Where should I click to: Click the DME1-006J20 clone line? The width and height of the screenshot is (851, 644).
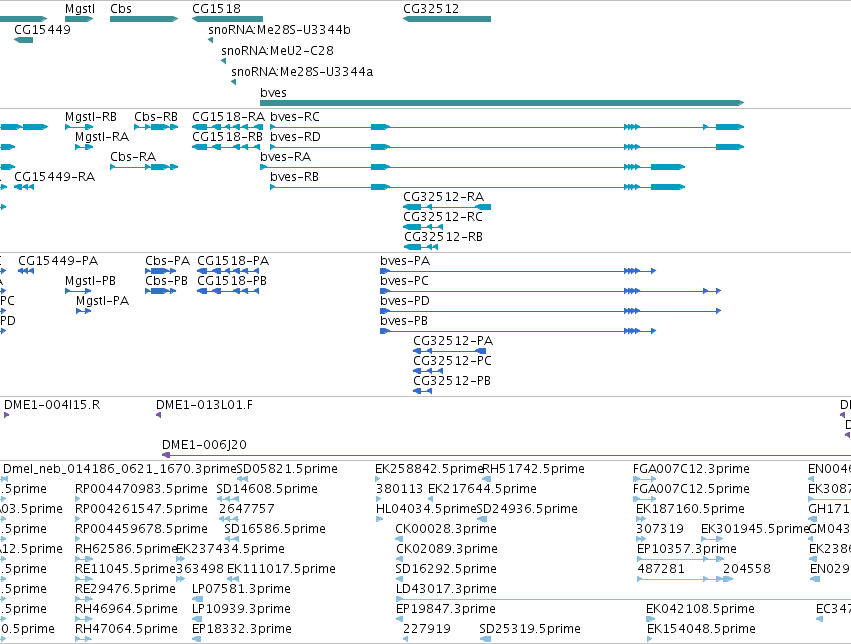pyautogui.click(x=506, y=455)
